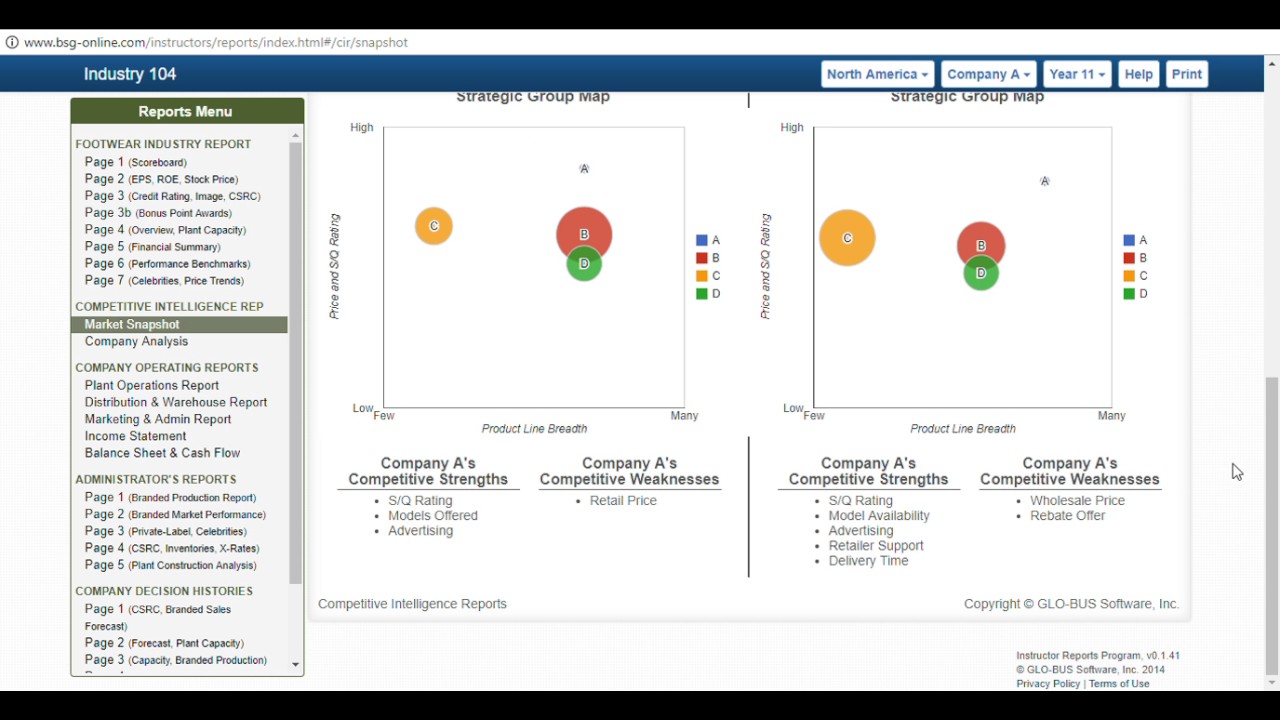Open the Company A selector dropdown
The height and width of the screenshot is (720, 1280).
coord(988,74)
